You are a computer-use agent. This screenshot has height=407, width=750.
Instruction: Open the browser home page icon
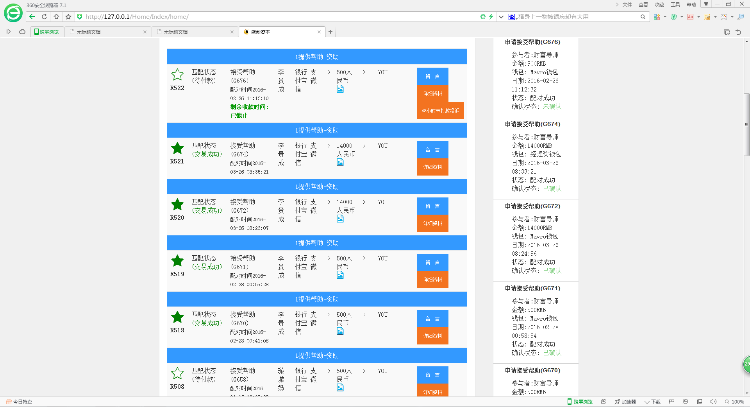coord(56,17)
